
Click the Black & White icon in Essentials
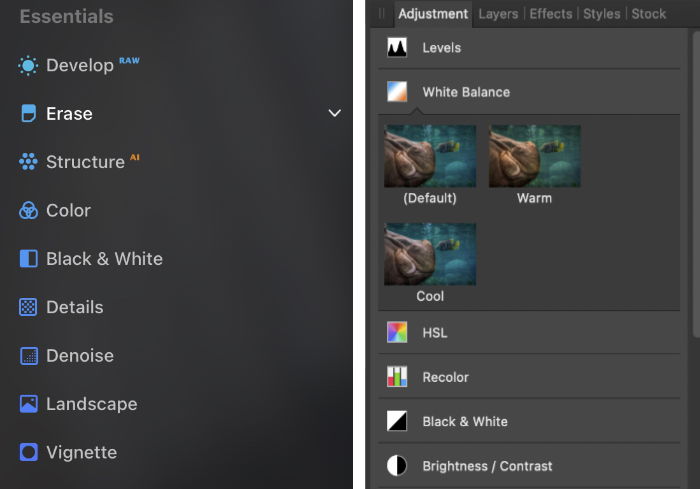[x=29, y=259]
